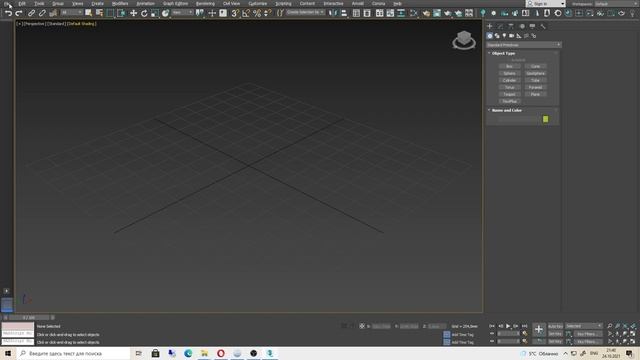The height and width of the screenshot is (360, 640).
Task: Open the Selected key filter dropdown
Action: (584, 326)
